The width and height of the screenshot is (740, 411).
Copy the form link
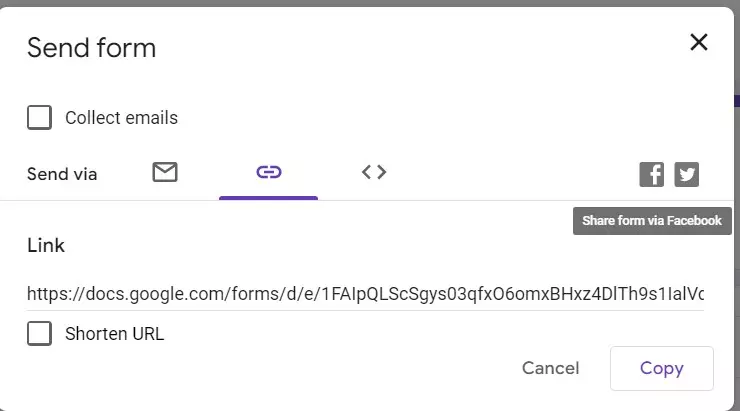[x=662, y=368]
